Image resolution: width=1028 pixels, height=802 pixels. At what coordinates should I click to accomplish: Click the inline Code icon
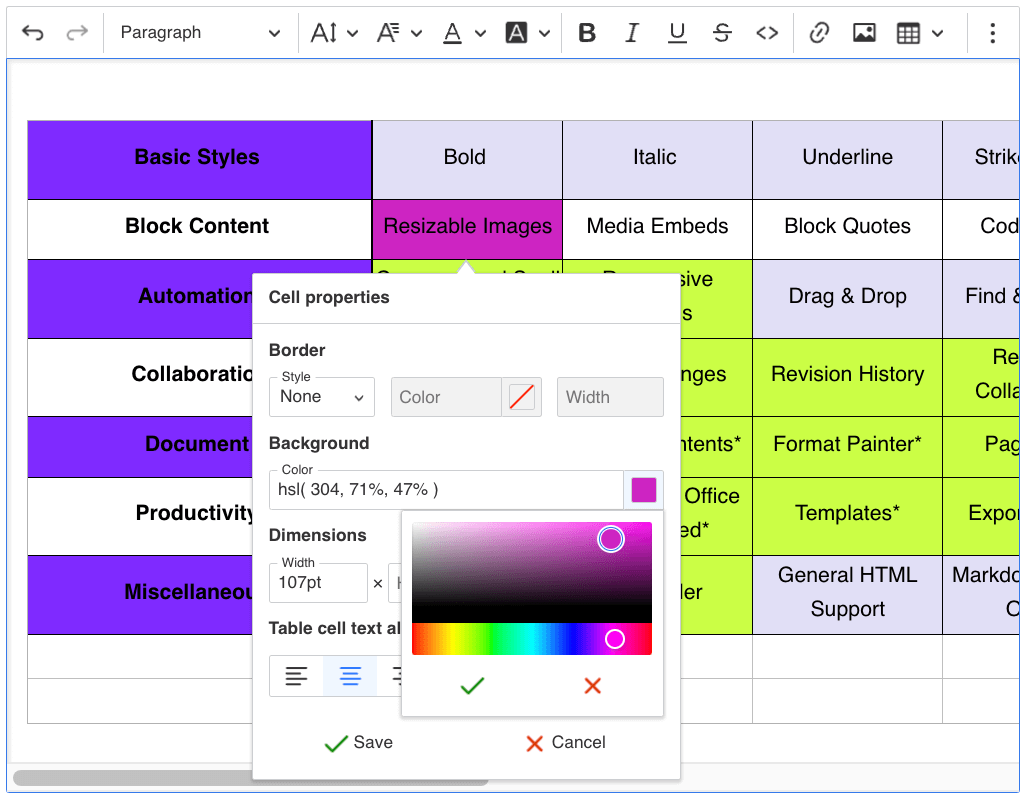pyautogui.click(x=767, y=33)
